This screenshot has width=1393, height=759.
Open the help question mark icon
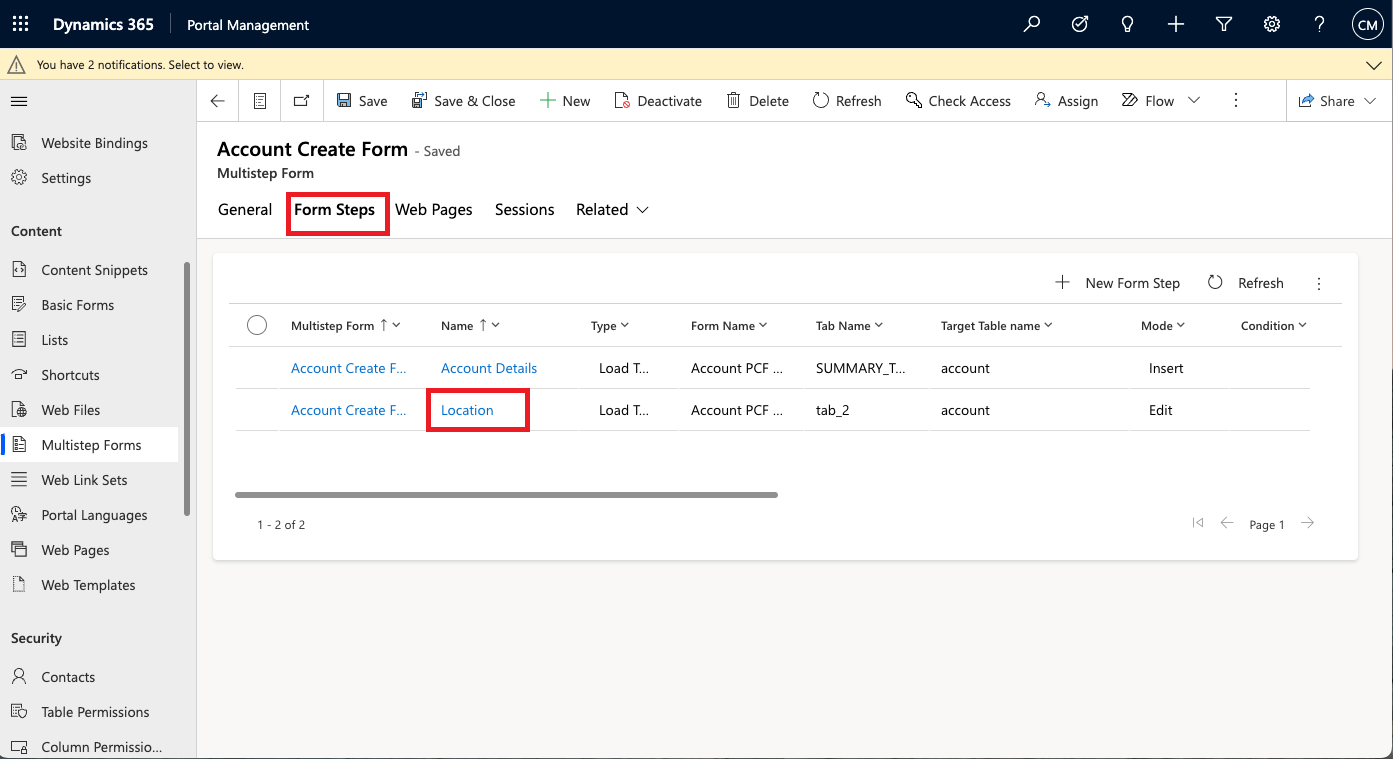(x=1320, y=24)
